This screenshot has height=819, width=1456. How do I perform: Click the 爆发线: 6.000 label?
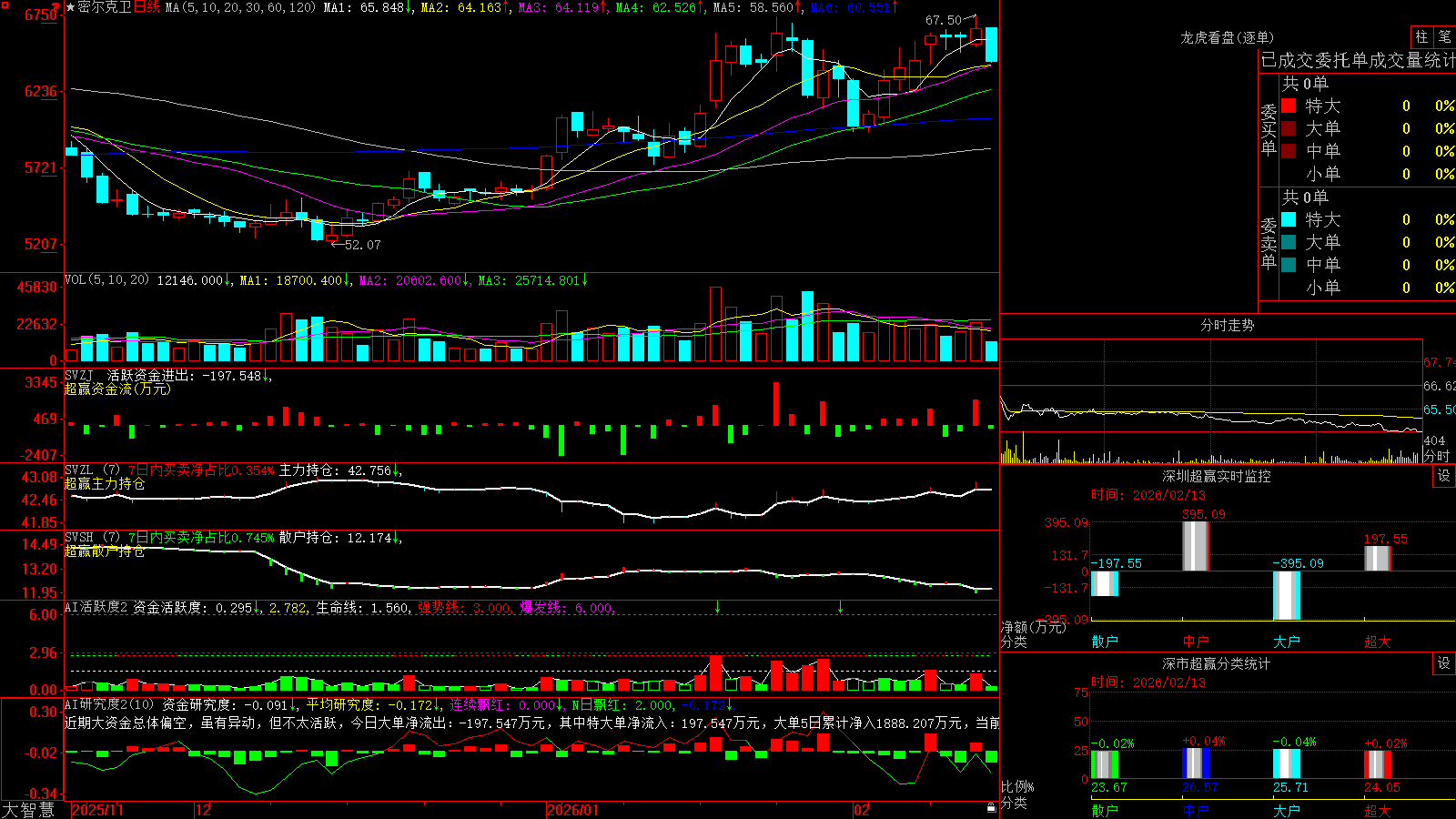click(x=567, y=607)
